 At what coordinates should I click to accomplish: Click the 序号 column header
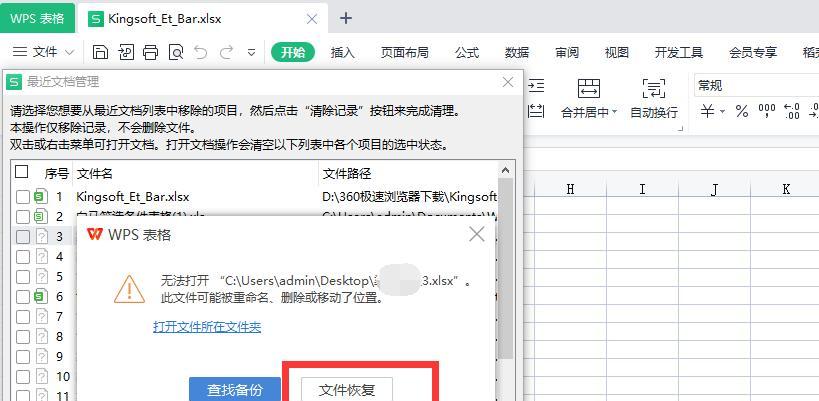[56, 173]
